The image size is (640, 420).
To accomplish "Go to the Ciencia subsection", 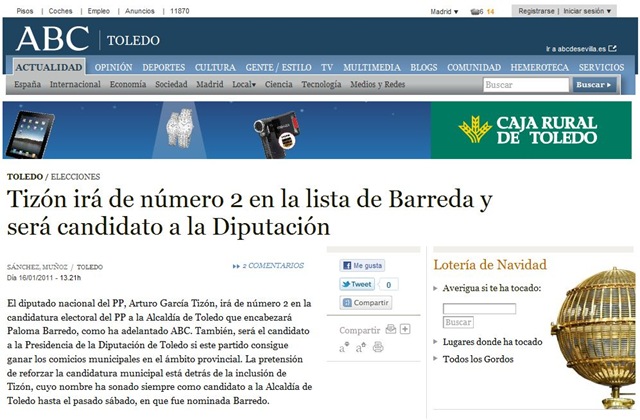I will [x=278, y=84].
